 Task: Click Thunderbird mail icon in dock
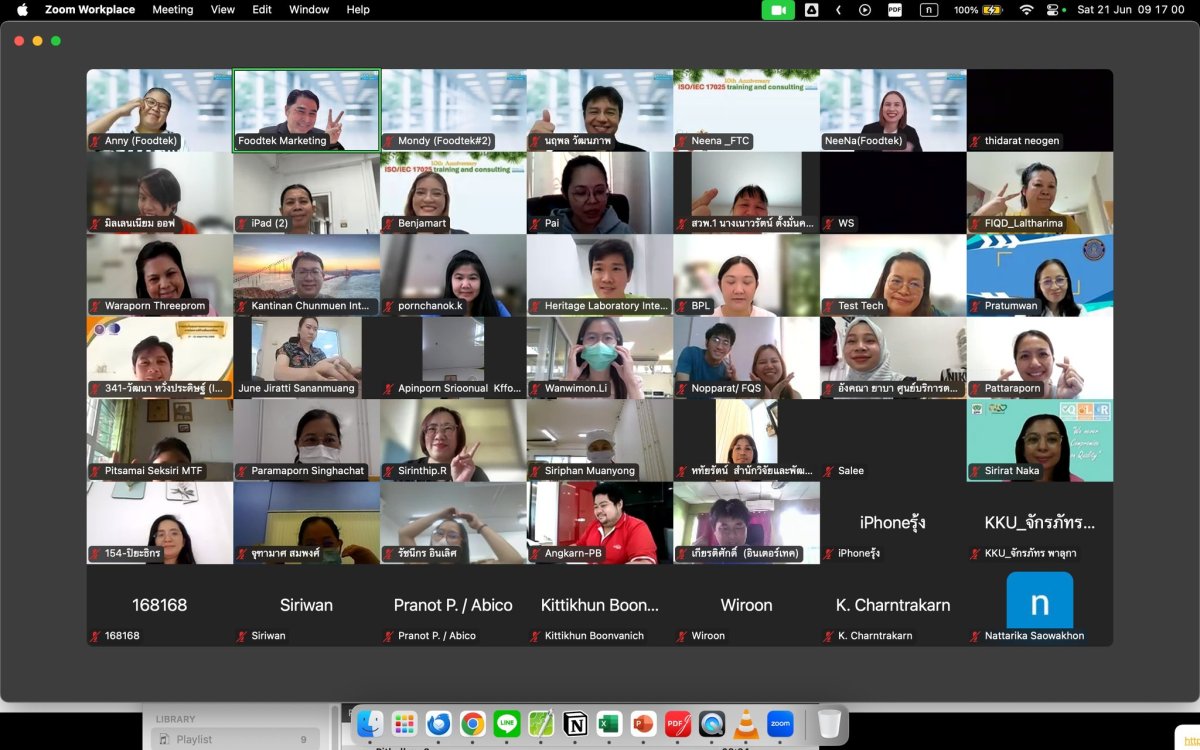[438, 724]
